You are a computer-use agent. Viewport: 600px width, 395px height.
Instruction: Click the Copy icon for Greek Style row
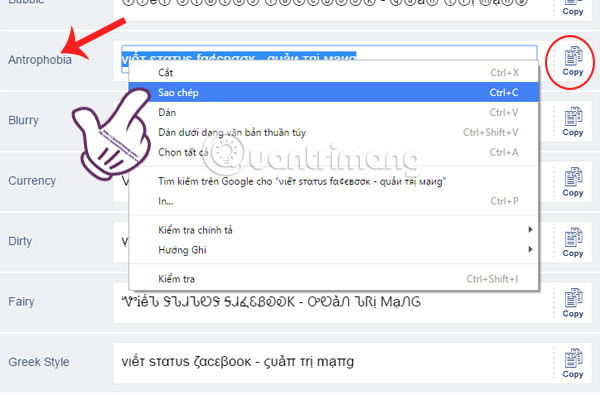coord(573,364)
